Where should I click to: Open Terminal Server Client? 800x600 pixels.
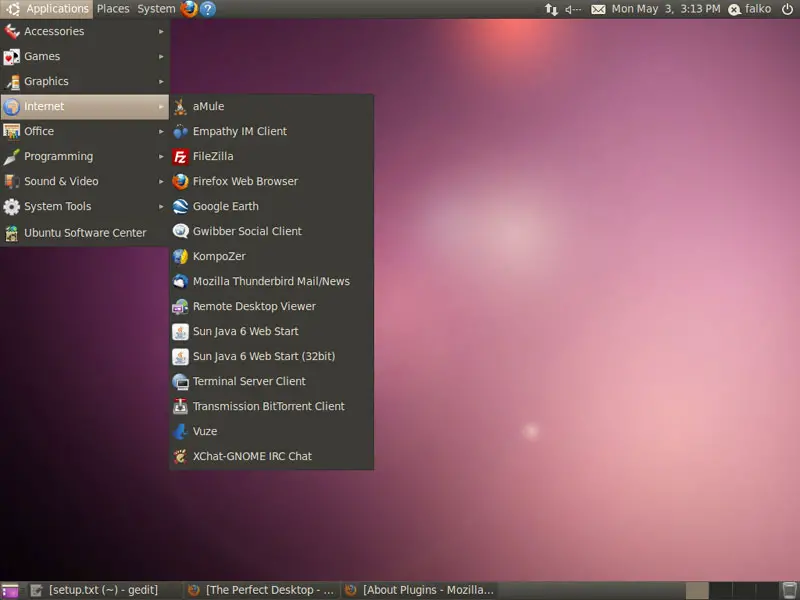click(271, 381)
